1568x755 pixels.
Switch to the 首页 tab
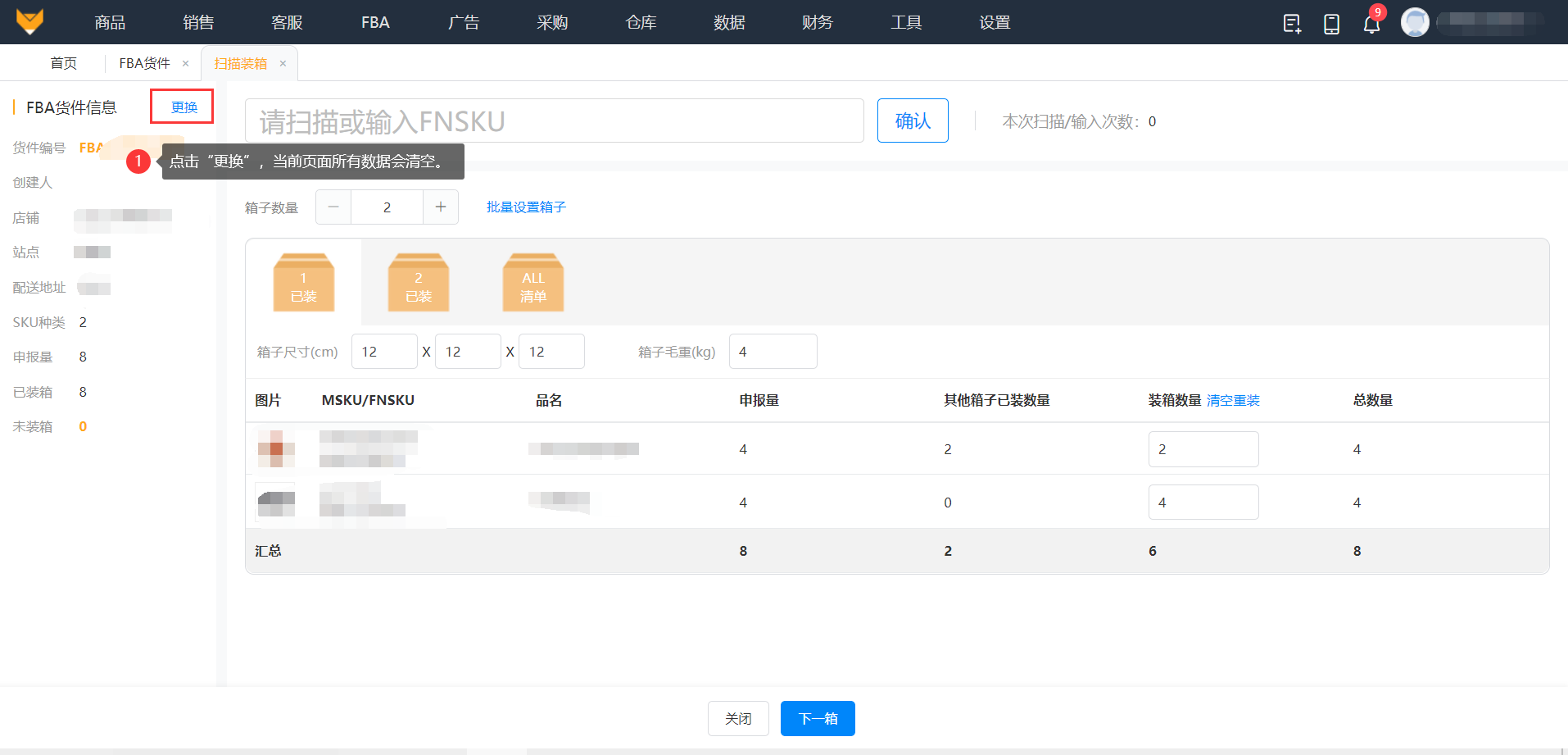pyautogui.click(x=63, y=63)
